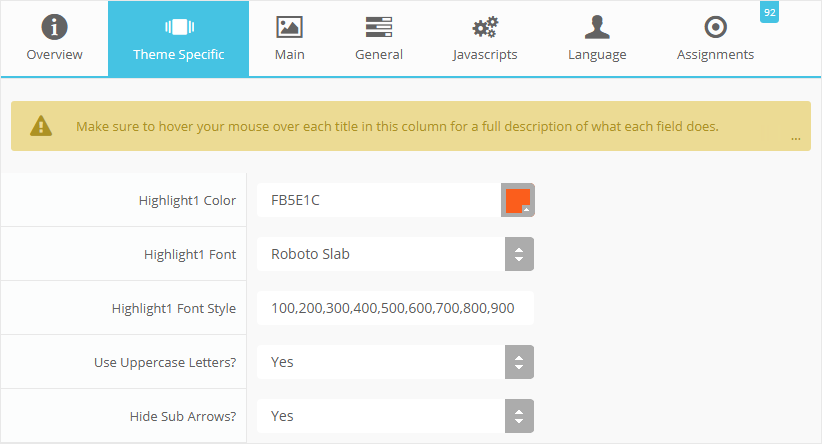Click the Hide Sub Arrows label

click(183, 416)
